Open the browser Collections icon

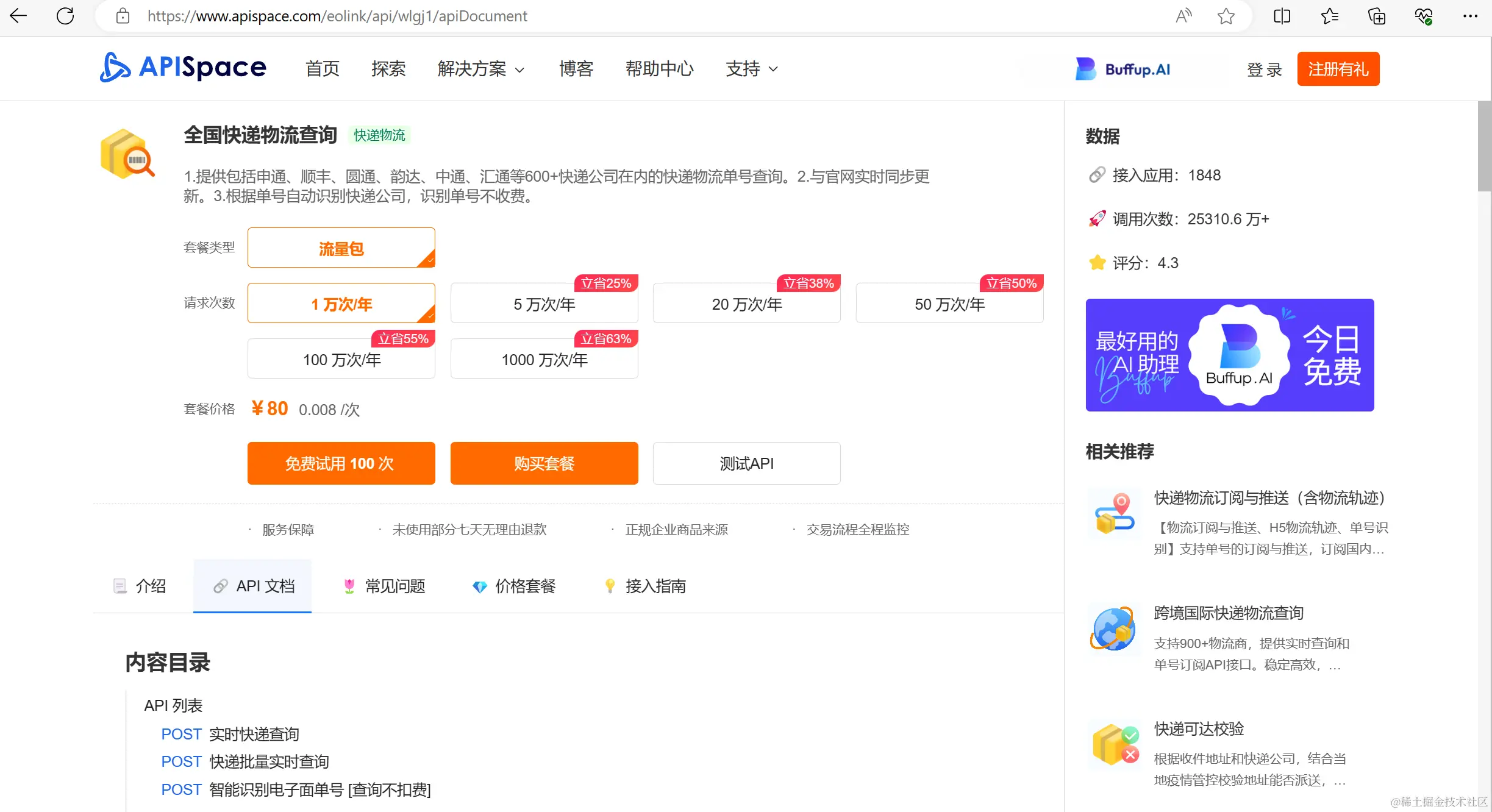coord(1376,16)
